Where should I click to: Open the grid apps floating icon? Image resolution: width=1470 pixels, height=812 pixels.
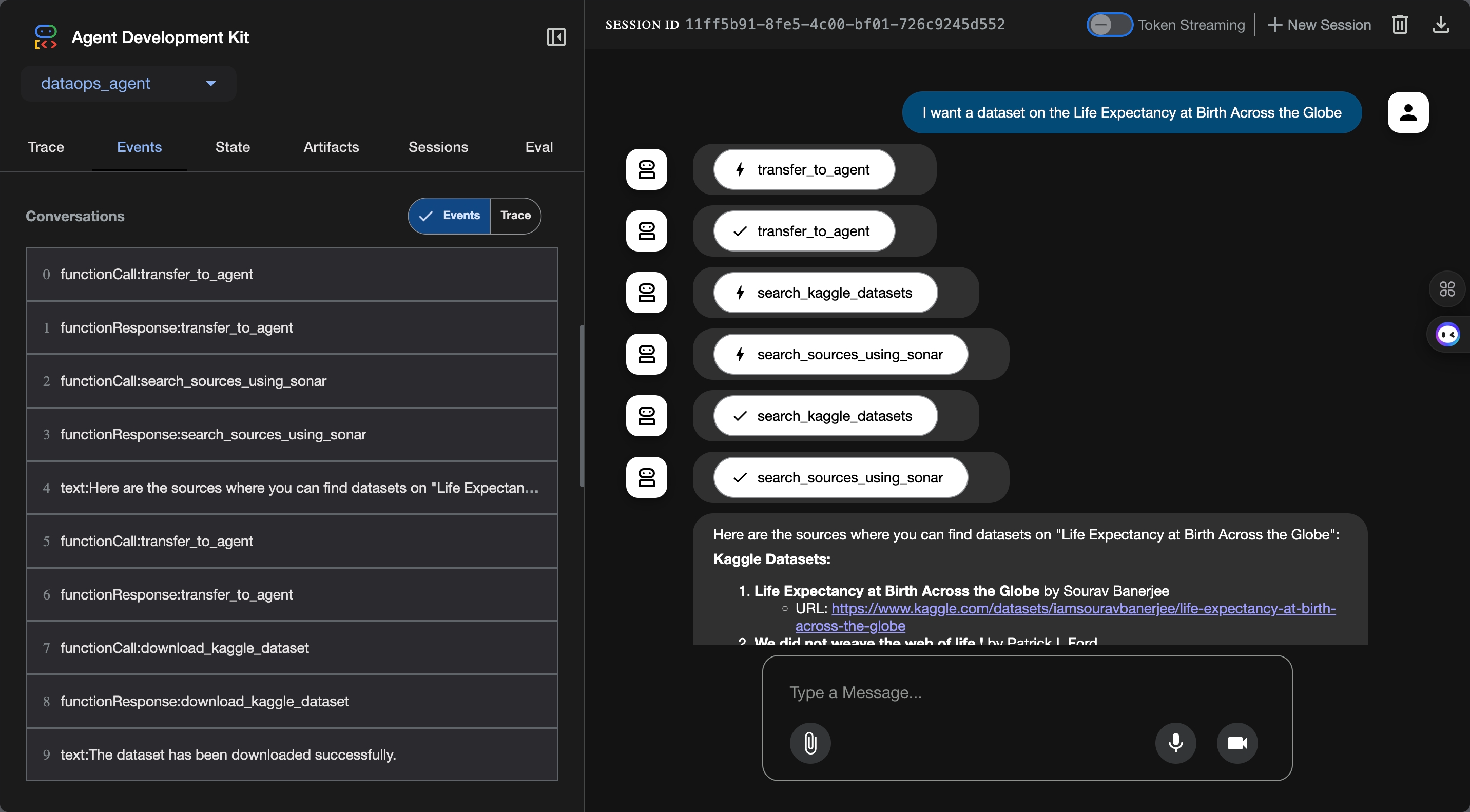tap(1446, 289)
